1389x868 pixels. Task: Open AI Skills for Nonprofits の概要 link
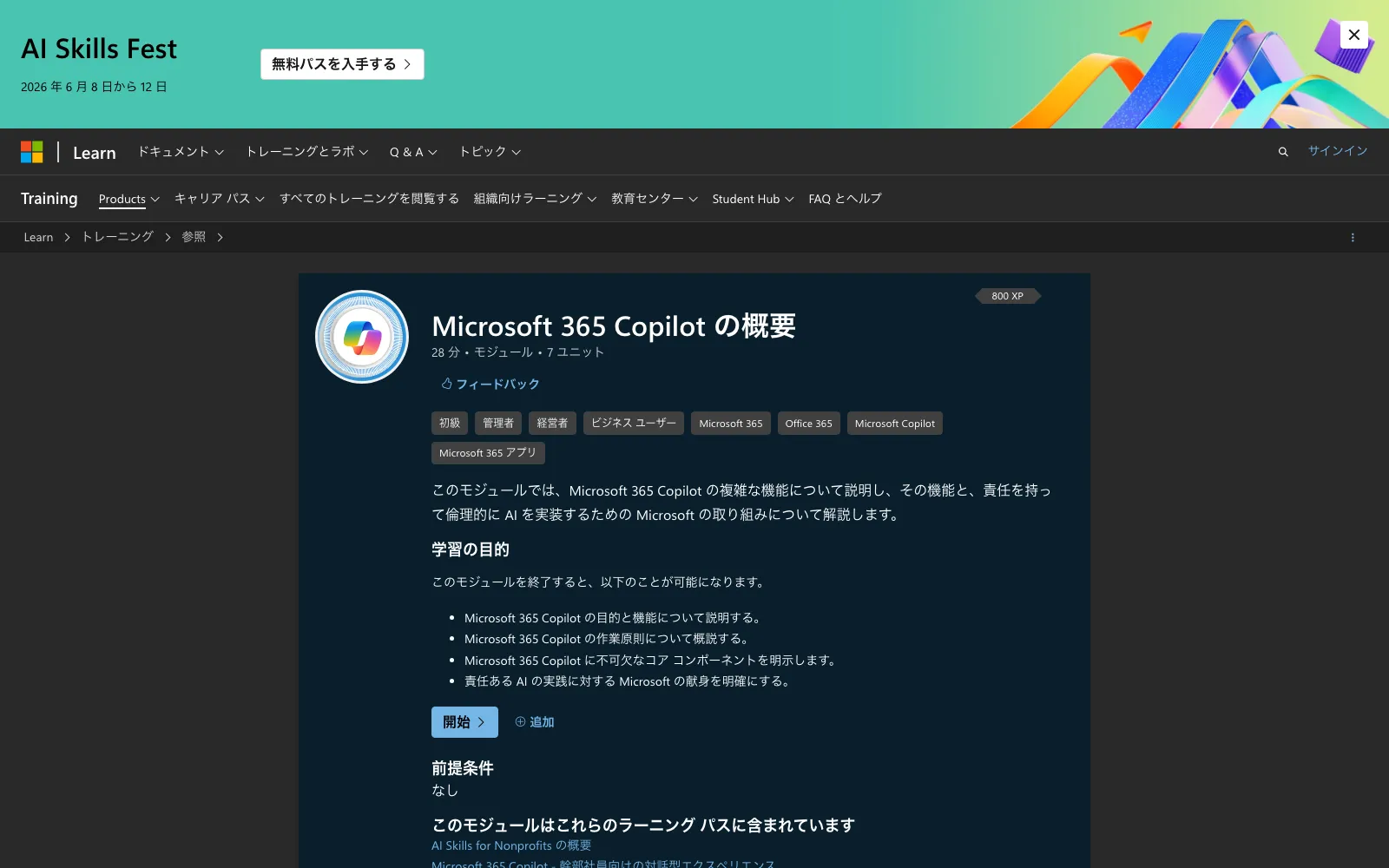511,845
